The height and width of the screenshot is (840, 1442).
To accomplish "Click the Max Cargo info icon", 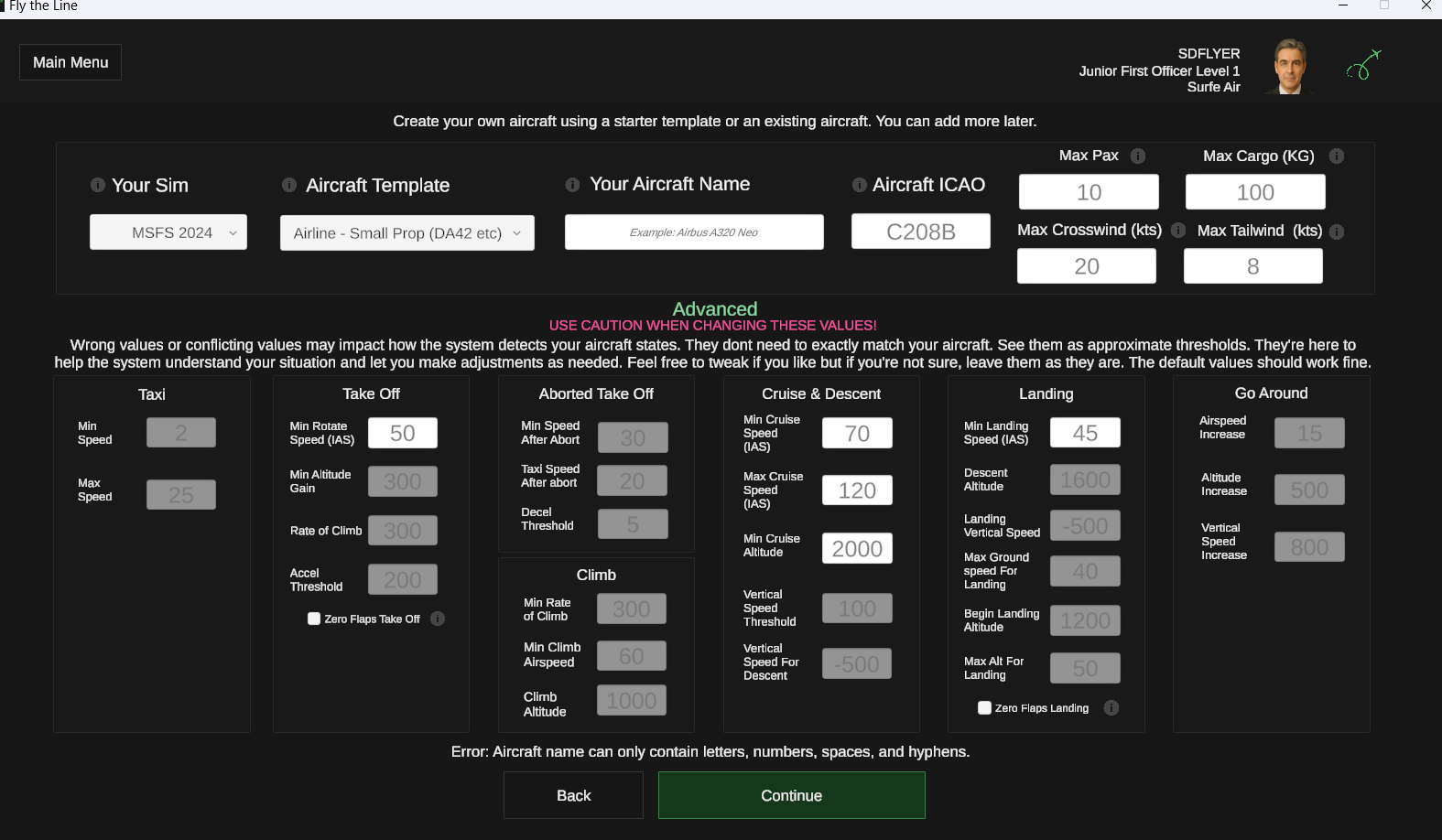I will pyautogui.click(x=1337, y=156).
